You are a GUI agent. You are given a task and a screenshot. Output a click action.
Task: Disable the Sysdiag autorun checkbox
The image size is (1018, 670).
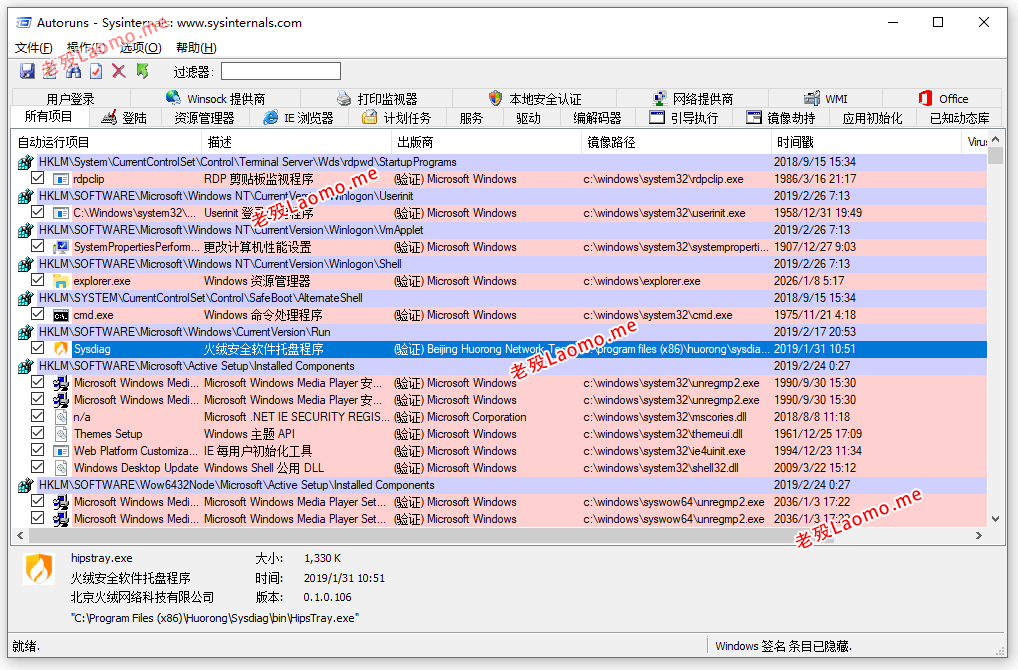[38, 347]
